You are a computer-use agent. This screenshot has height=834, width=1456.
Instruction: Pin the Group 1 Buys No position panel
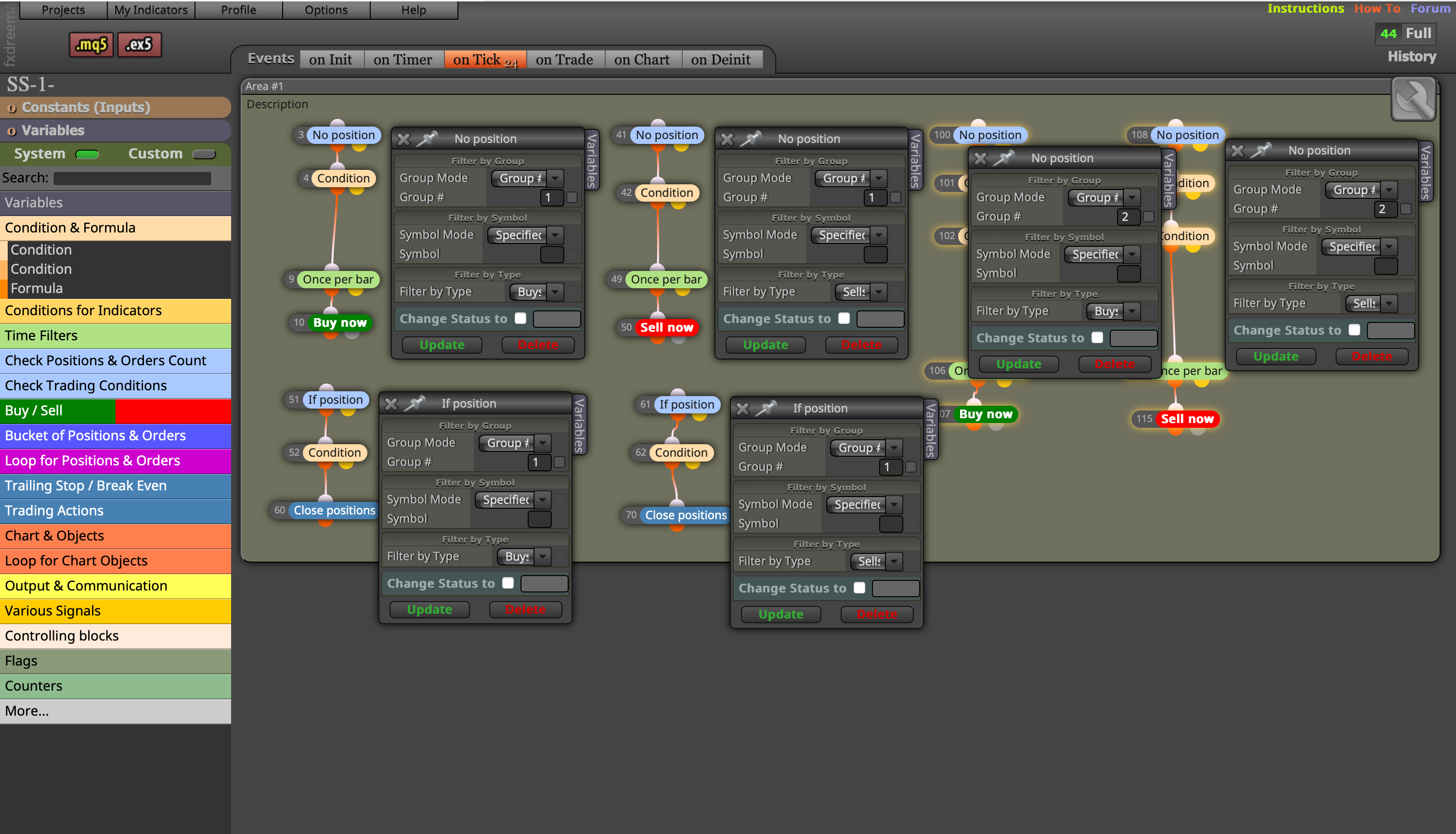pyautogui.click(x=428, y=139)
